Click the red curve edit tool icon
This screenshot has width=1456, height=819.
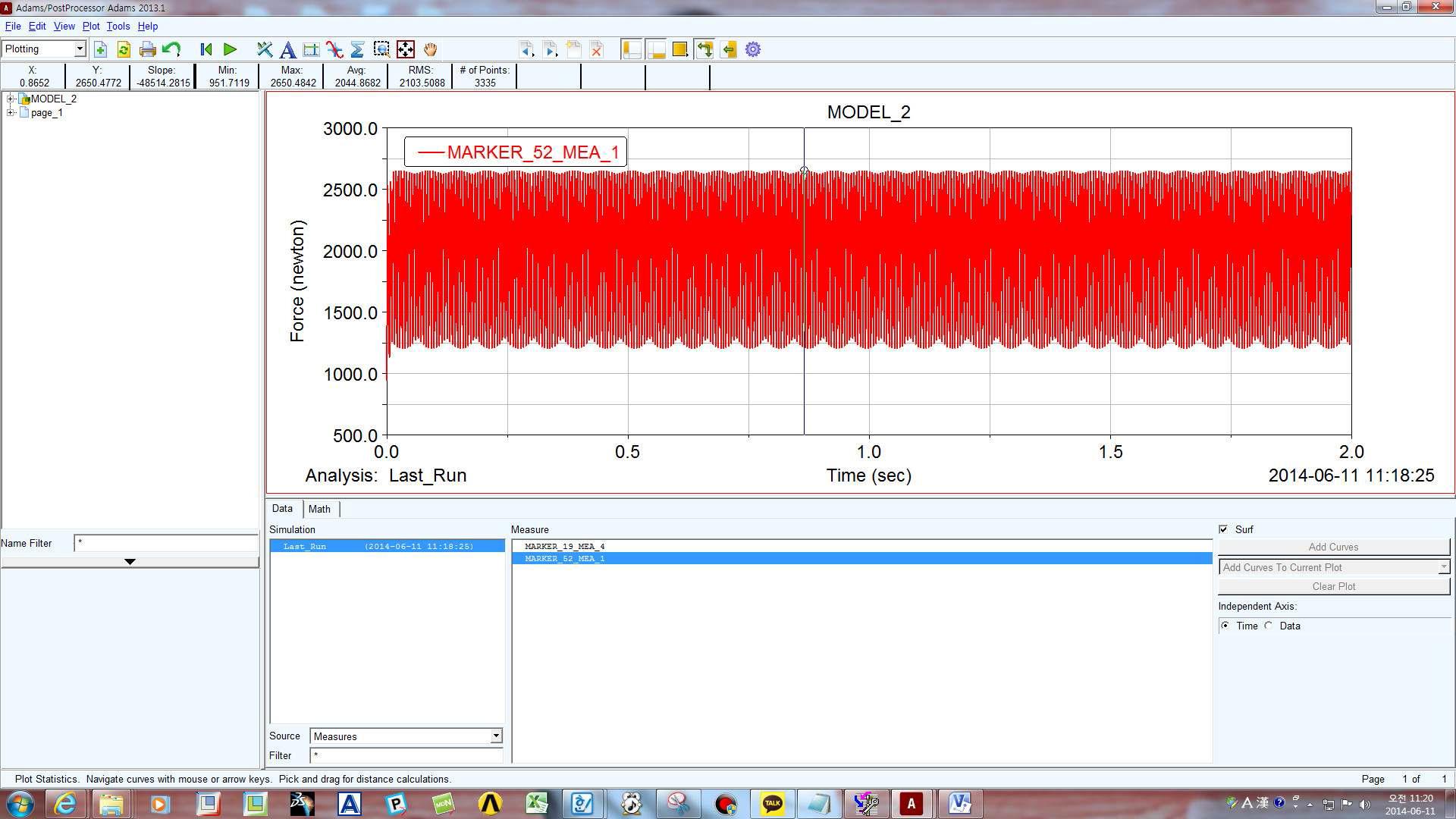tap(334, 49)
